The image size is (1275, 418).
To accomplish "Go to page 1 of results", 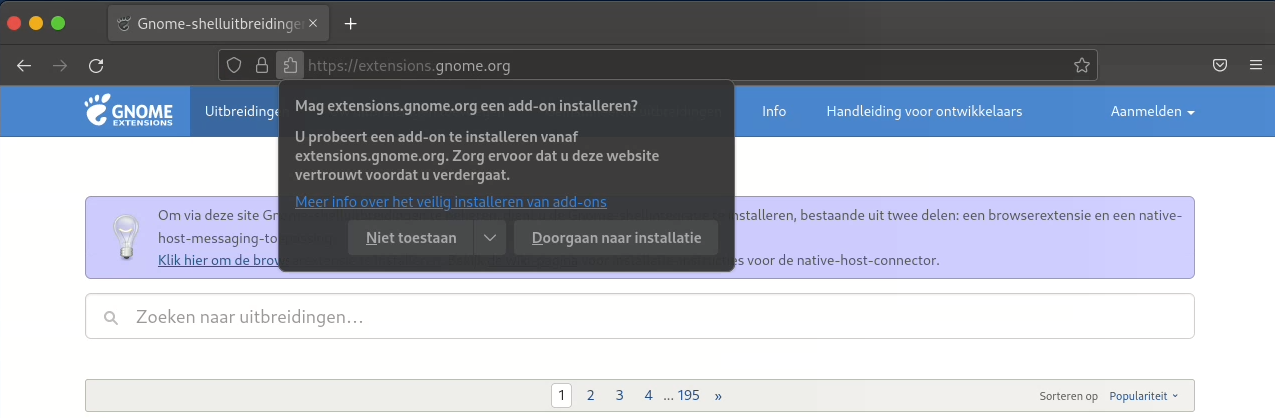I will [x=562, y=395].
